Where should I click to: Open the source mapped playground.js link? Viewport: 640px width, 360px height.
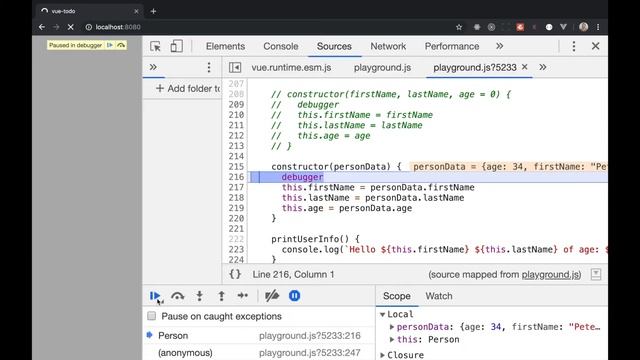(x=550, y=275)
